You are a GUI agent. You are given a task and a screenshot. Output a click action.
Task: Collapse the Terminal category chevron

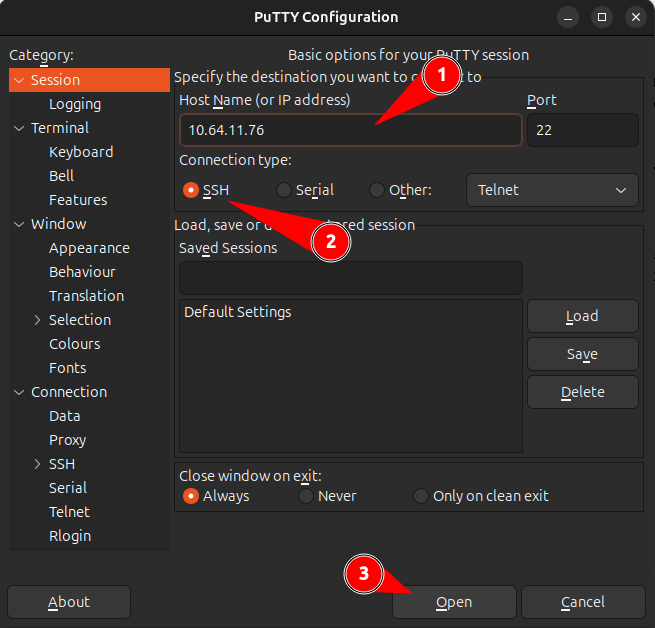(19, 128)
